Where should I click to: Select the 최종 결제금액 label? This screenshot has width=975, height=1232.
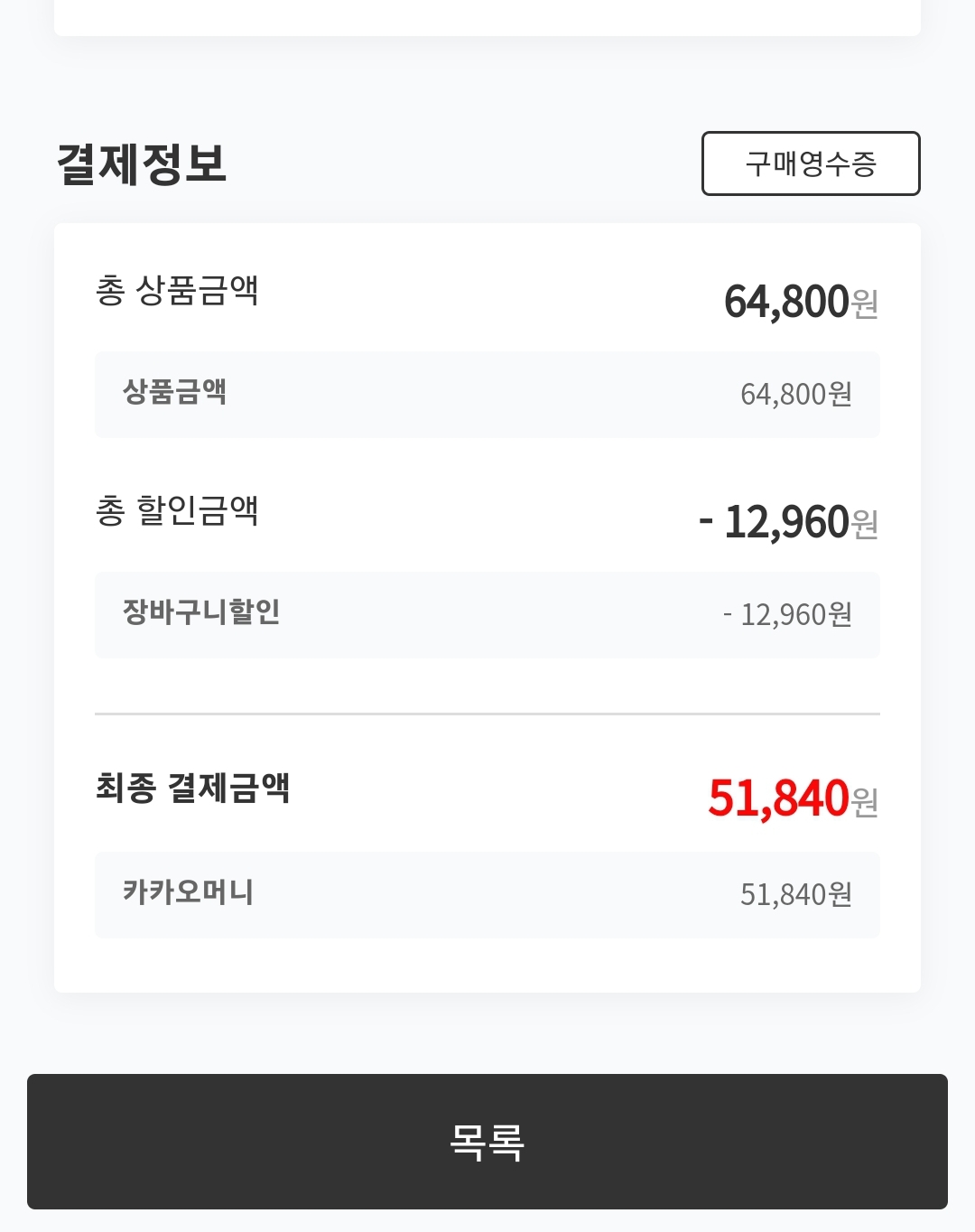tap(192, 788)
